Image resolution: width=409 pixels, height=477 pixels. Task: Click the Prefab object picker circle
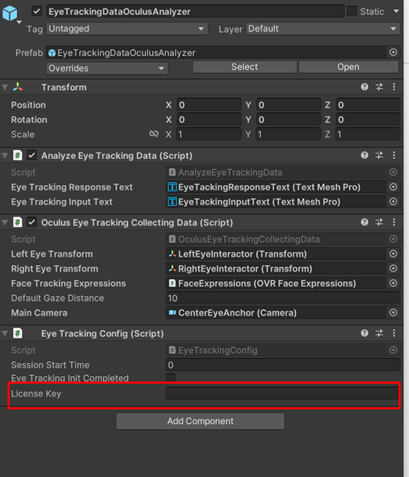pos(393,52)
